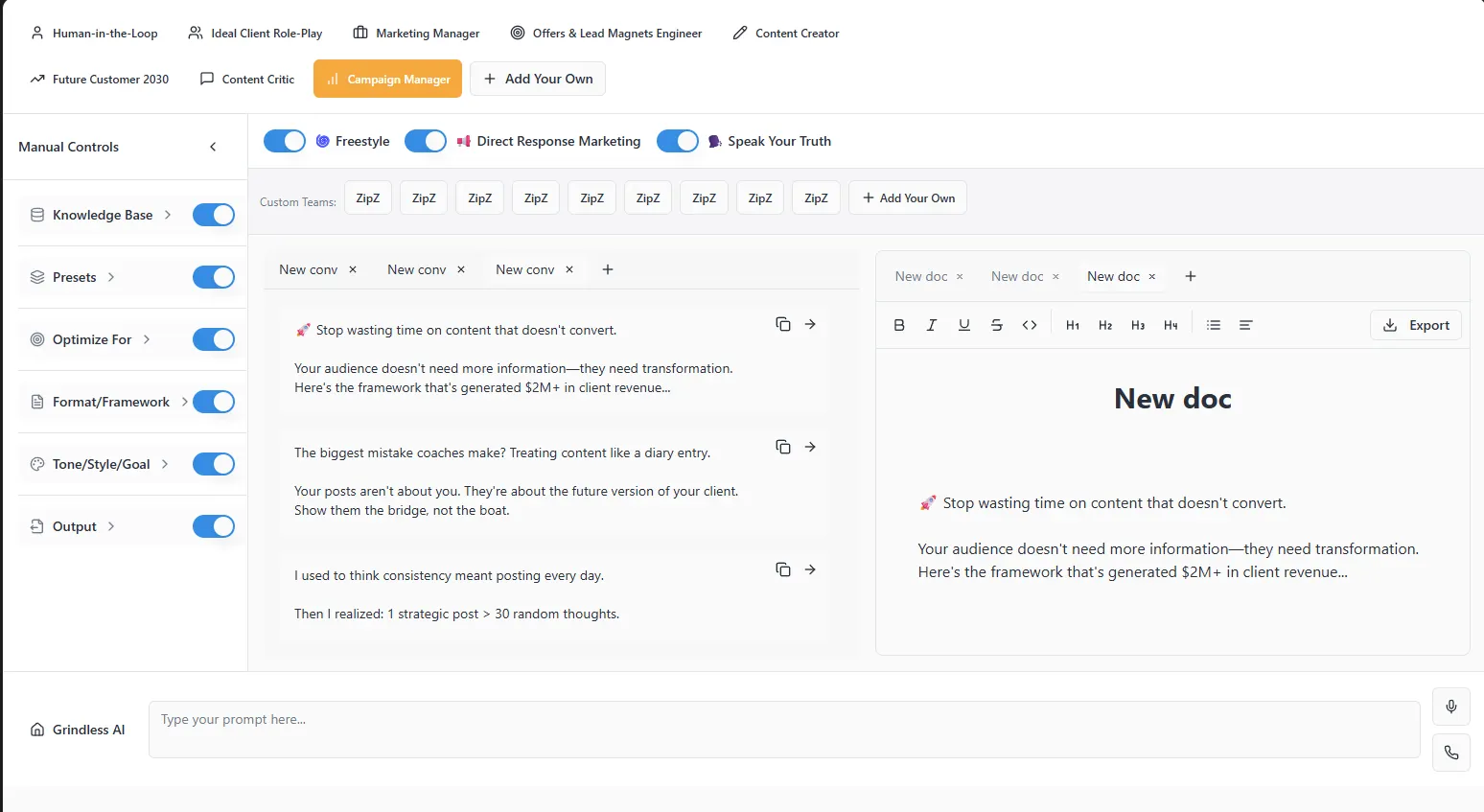Insert code formatting with the code icon
The image size is (1484, 812).
point(1030,325)
